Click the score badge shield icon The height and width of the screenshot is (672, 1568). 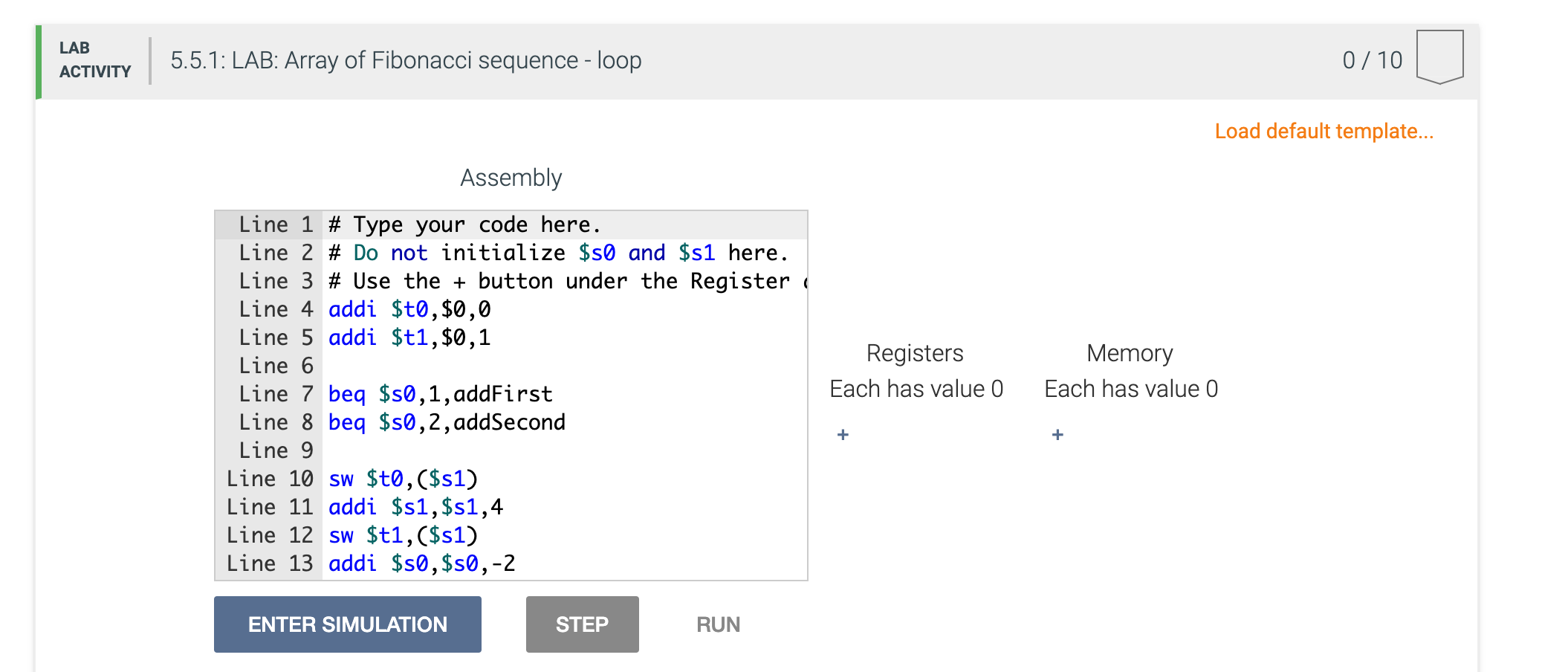click(1439, 56)
